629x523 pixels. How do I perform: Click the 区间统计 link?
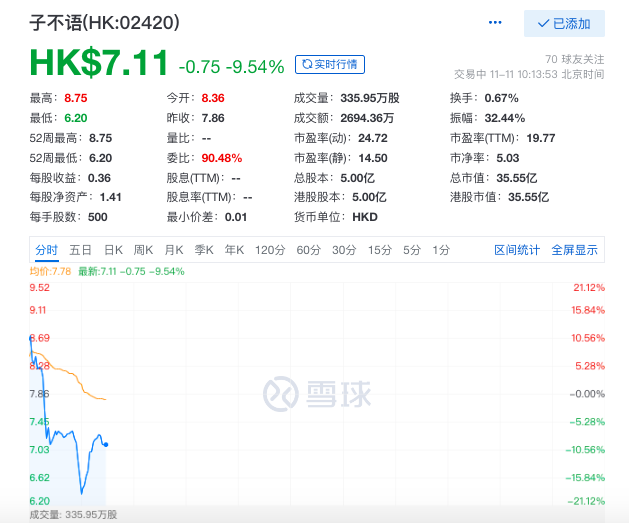(517, 250)
